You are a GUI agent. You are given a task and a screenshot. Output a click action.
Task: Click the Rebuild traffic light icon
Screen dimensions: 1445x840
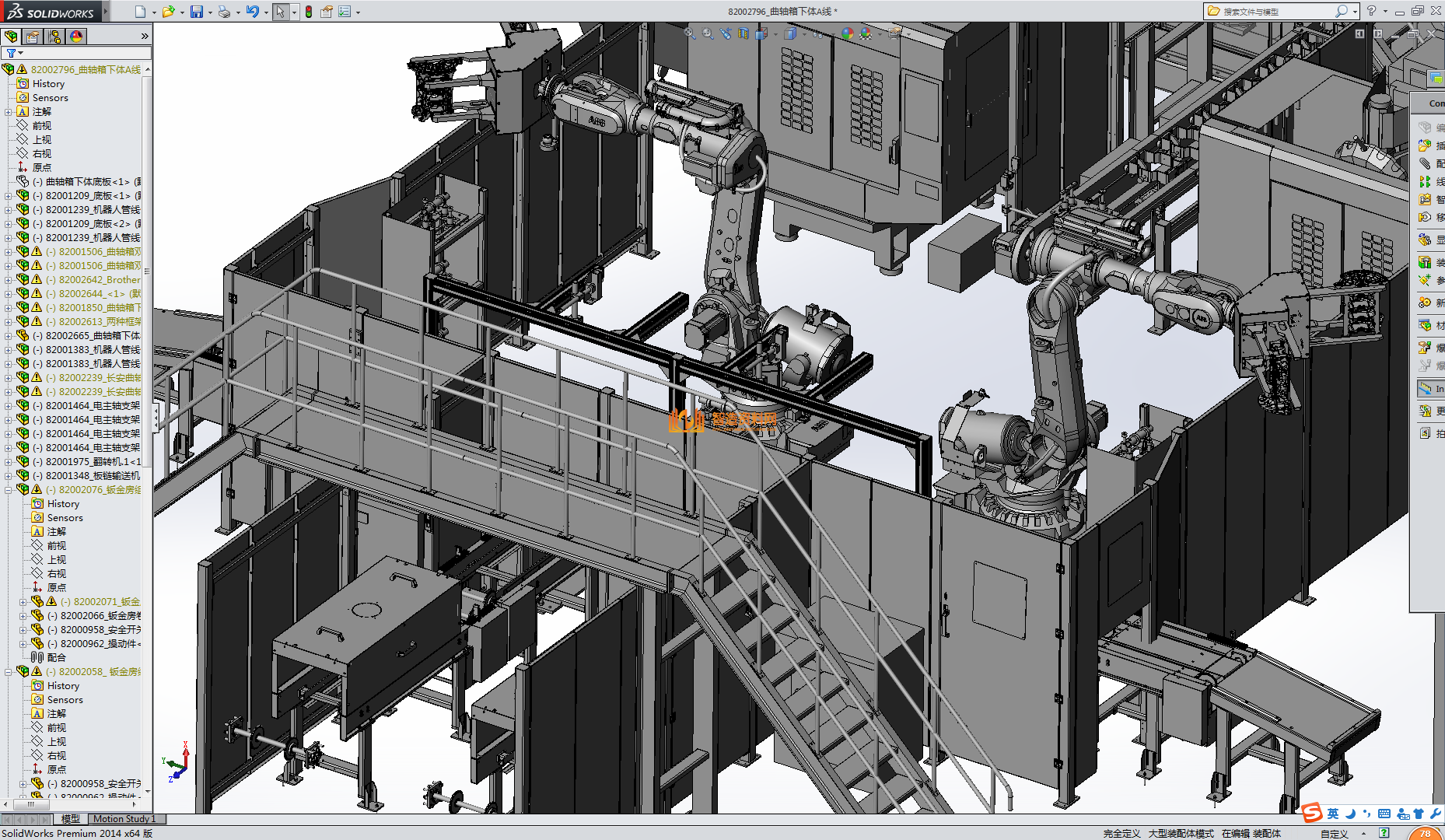click(309, 12)
